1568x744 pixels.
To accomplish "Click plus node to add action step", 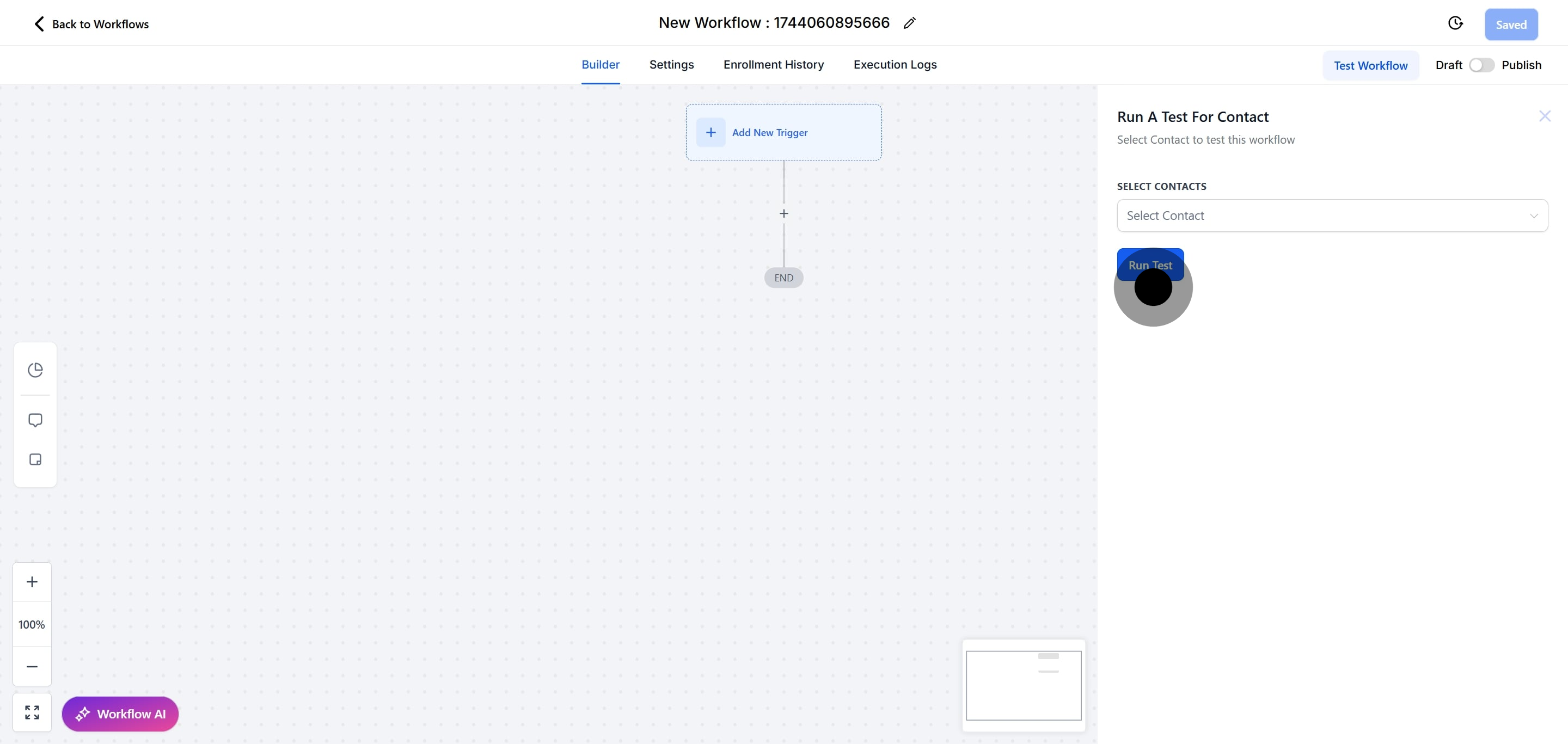I will point(783,213).
